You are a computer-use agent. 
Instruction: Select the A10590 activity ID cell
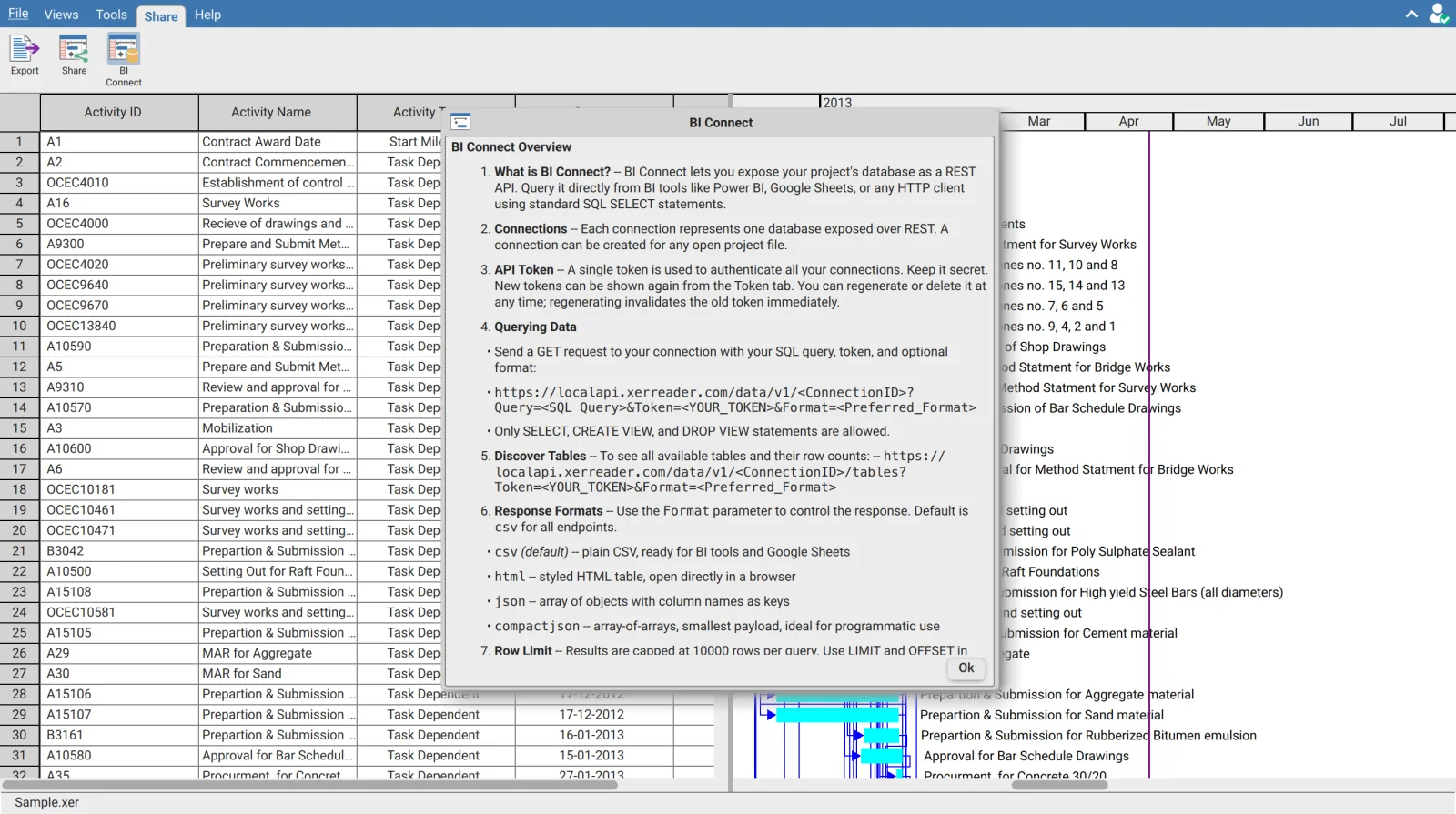[119, 347]
